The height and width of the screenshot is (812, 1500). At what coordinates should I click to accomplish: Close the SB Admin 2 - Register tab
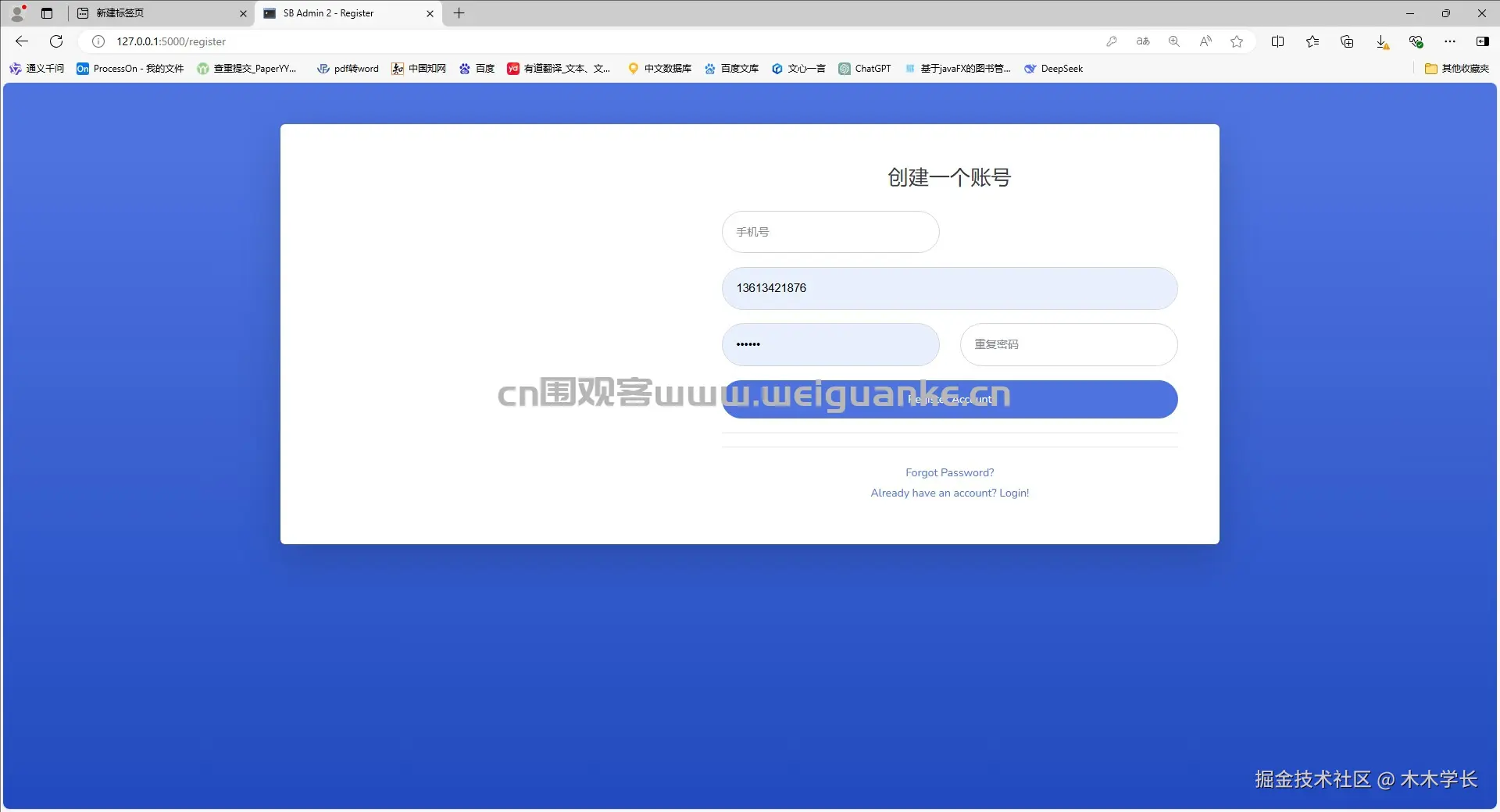click(430, 13)
